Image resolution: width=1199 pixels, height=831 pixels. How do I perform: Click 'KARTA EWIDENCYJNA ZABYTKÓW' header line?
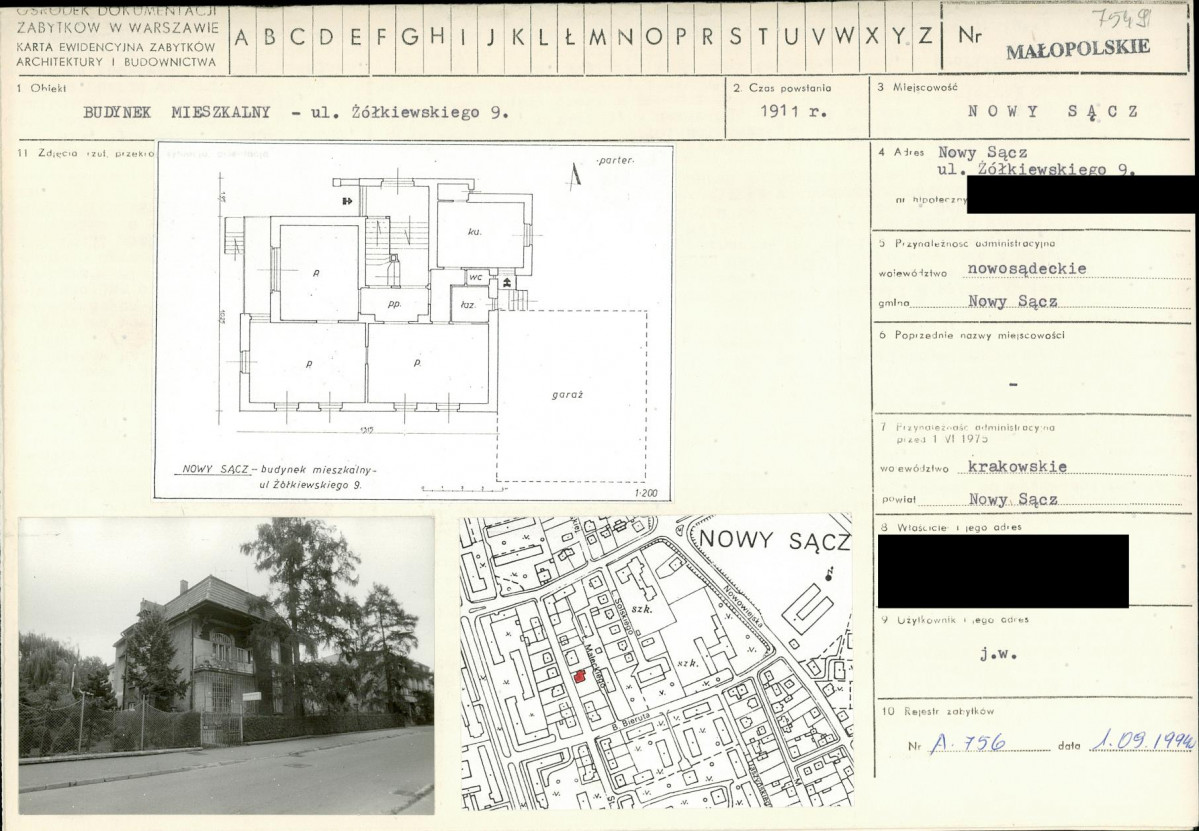(115, 47)
